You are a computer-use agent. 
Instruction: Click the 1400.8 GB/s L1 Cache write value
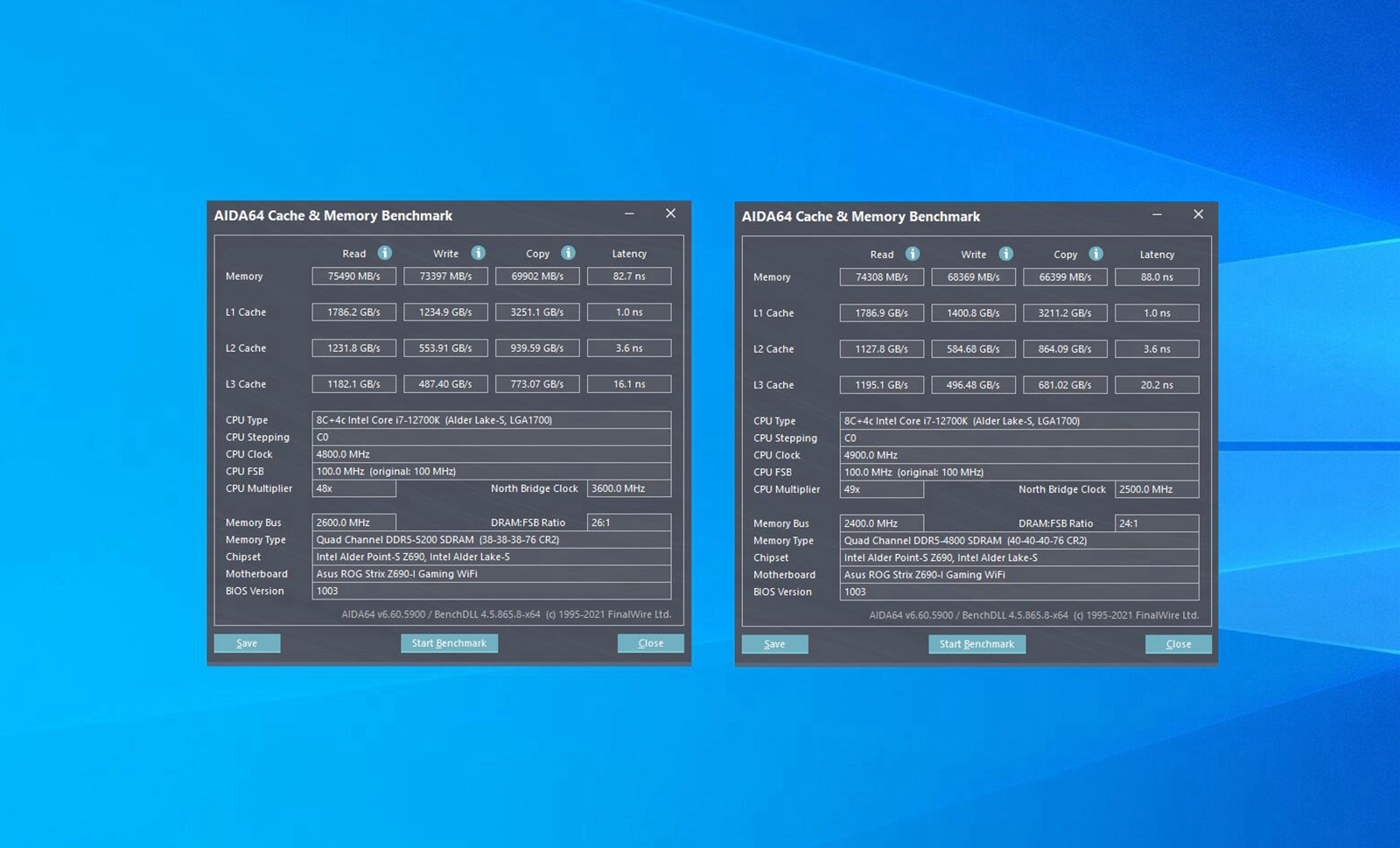coord(974,313)
